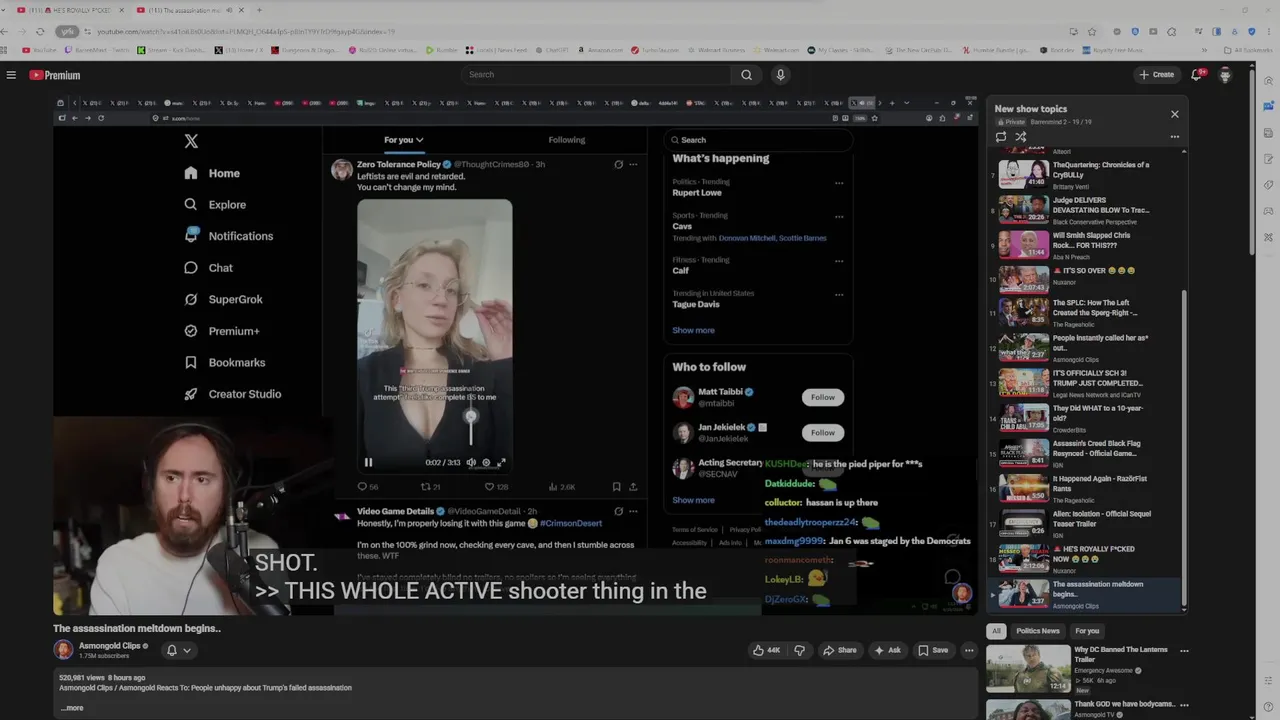Open the Ask AI button
The width and height of the screenshot is (1280, 720).
tap(887, 650)
